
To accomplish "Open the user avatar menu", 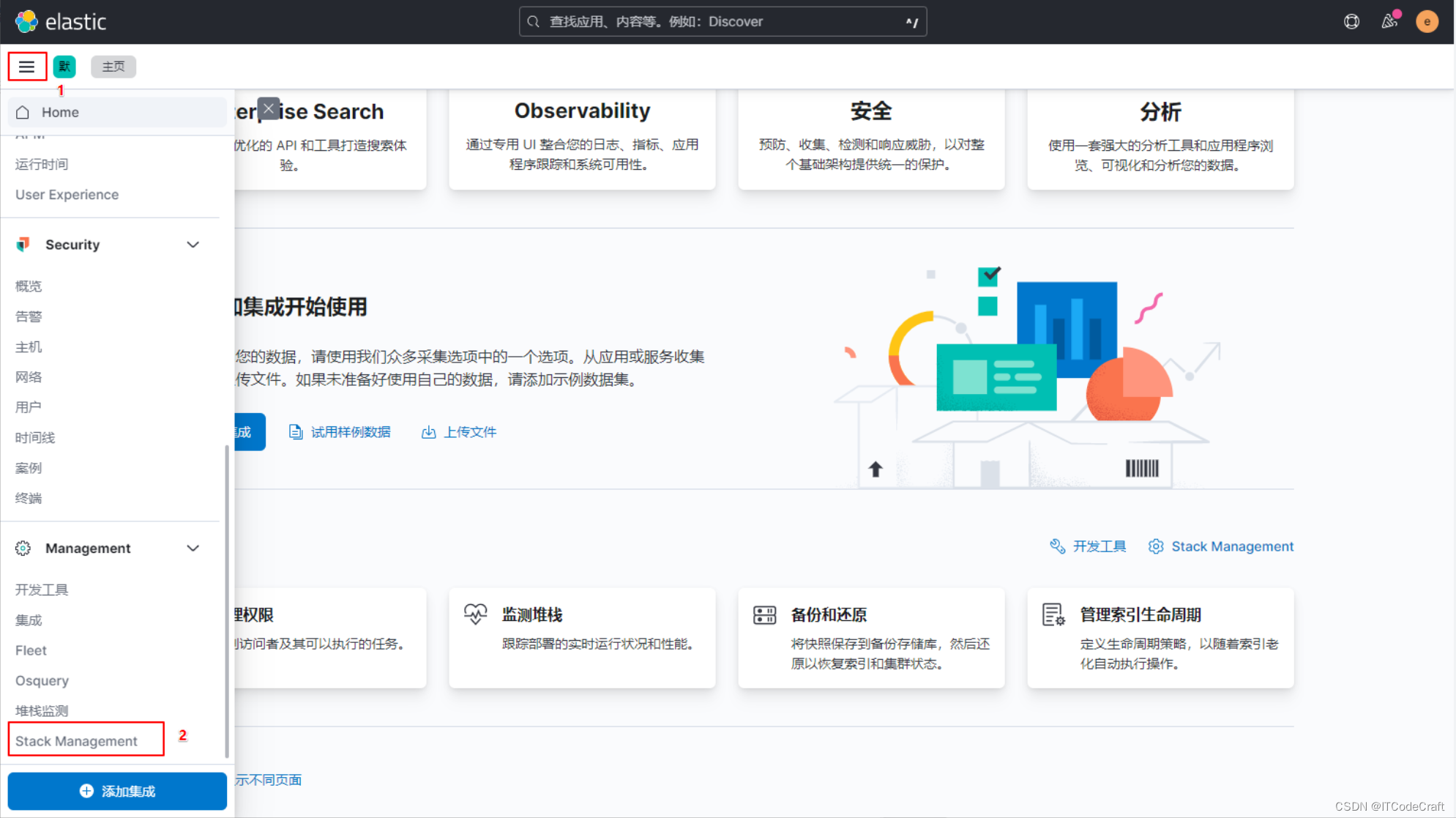I will point(1427,21).
